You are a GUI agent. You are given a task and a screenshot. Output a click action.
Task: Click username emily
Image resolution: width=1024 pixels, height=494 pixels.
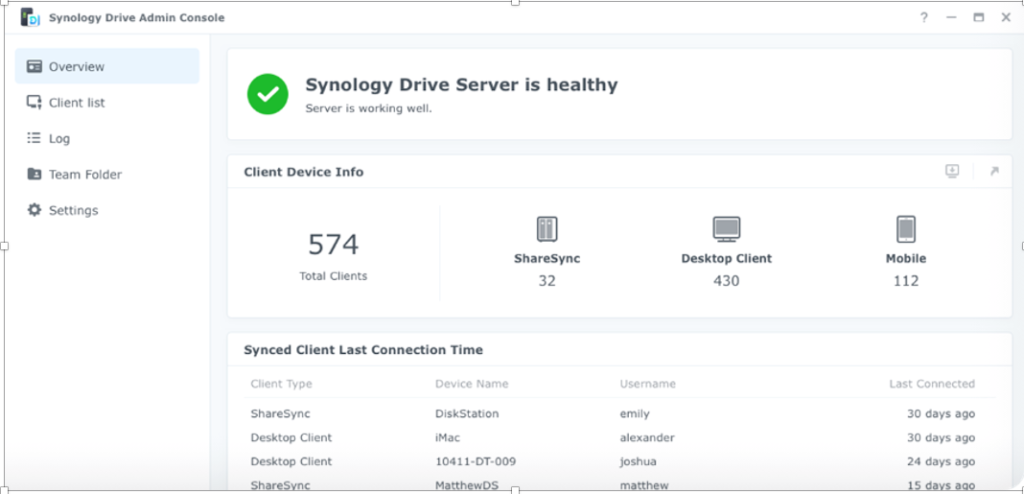634,414
